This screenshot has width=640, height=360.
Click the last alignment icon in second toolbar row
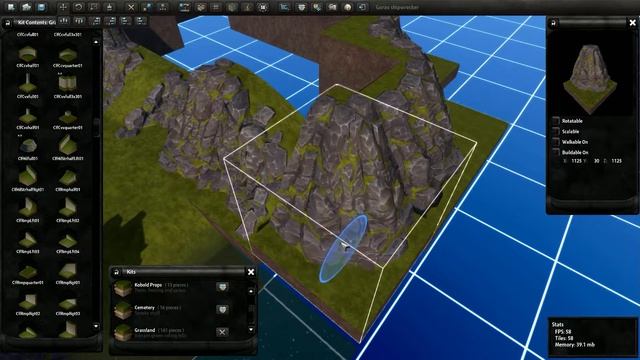(141, 21)
